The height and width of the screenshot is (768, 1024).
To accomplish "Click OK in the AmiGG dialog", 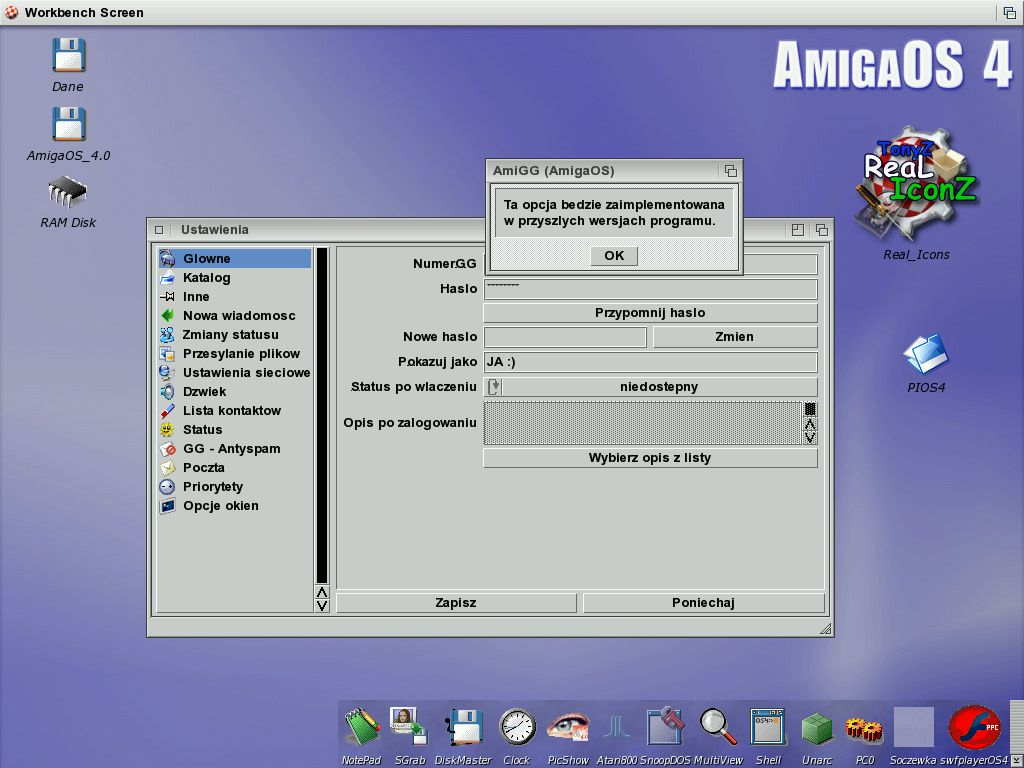I will (614, 255).
